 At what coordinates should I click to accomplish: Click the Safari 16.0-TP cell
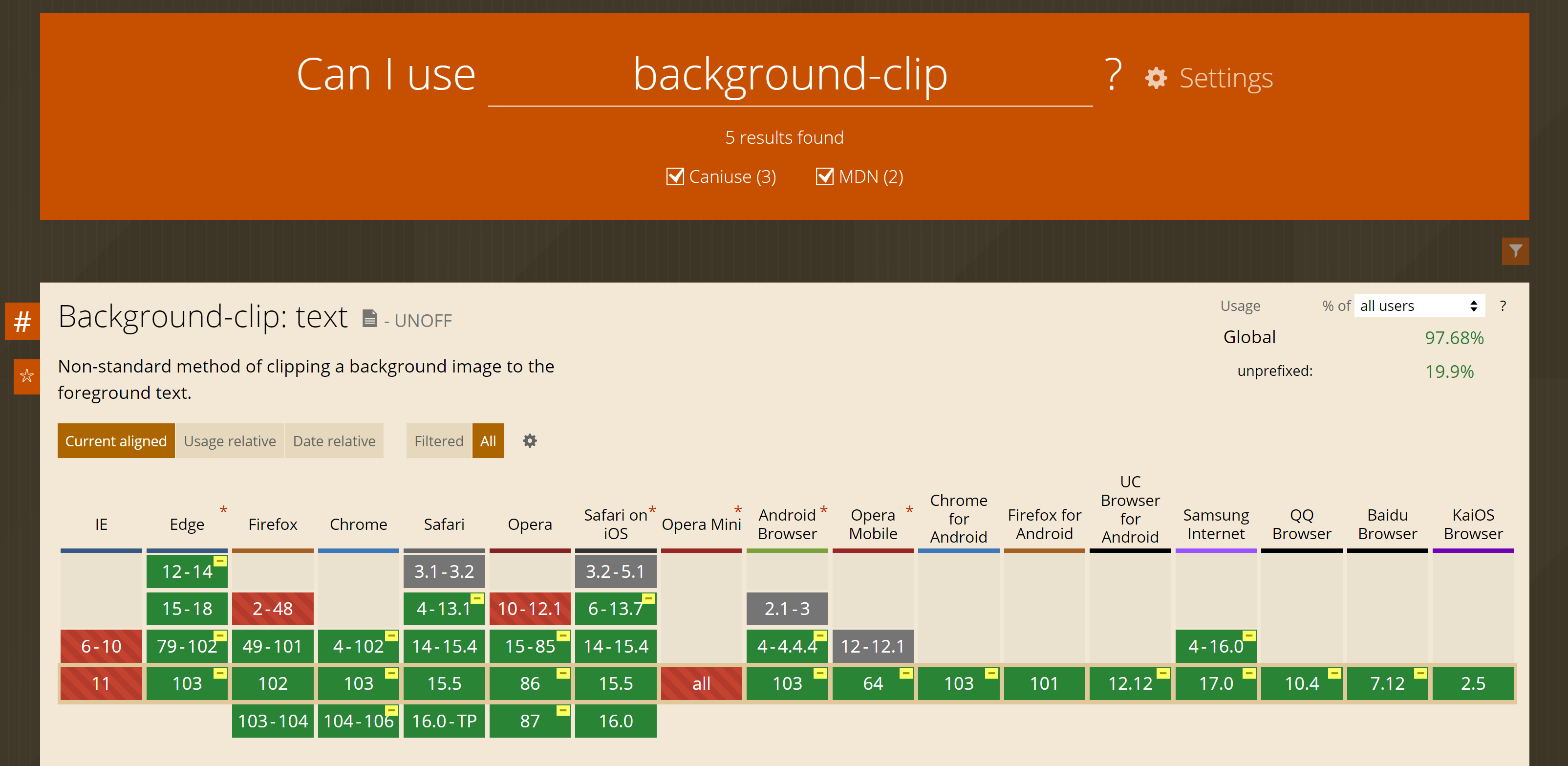pos(444,721)
